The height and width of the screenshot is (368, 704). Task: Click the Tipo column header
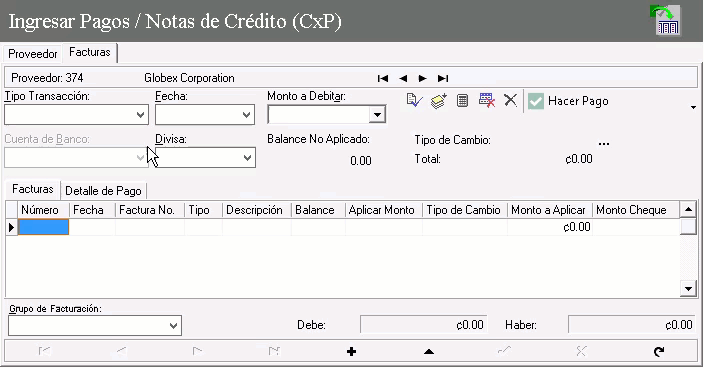203,210
